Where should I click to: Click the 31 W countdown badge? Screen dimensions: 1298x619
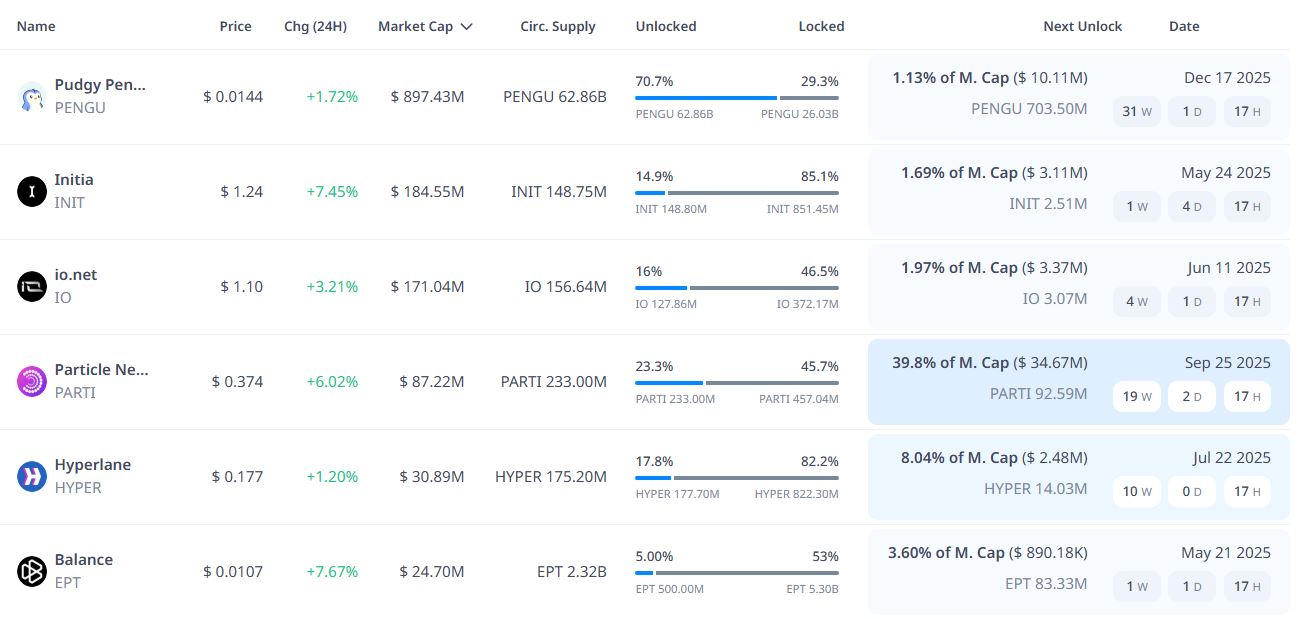tap(1137, 111)
